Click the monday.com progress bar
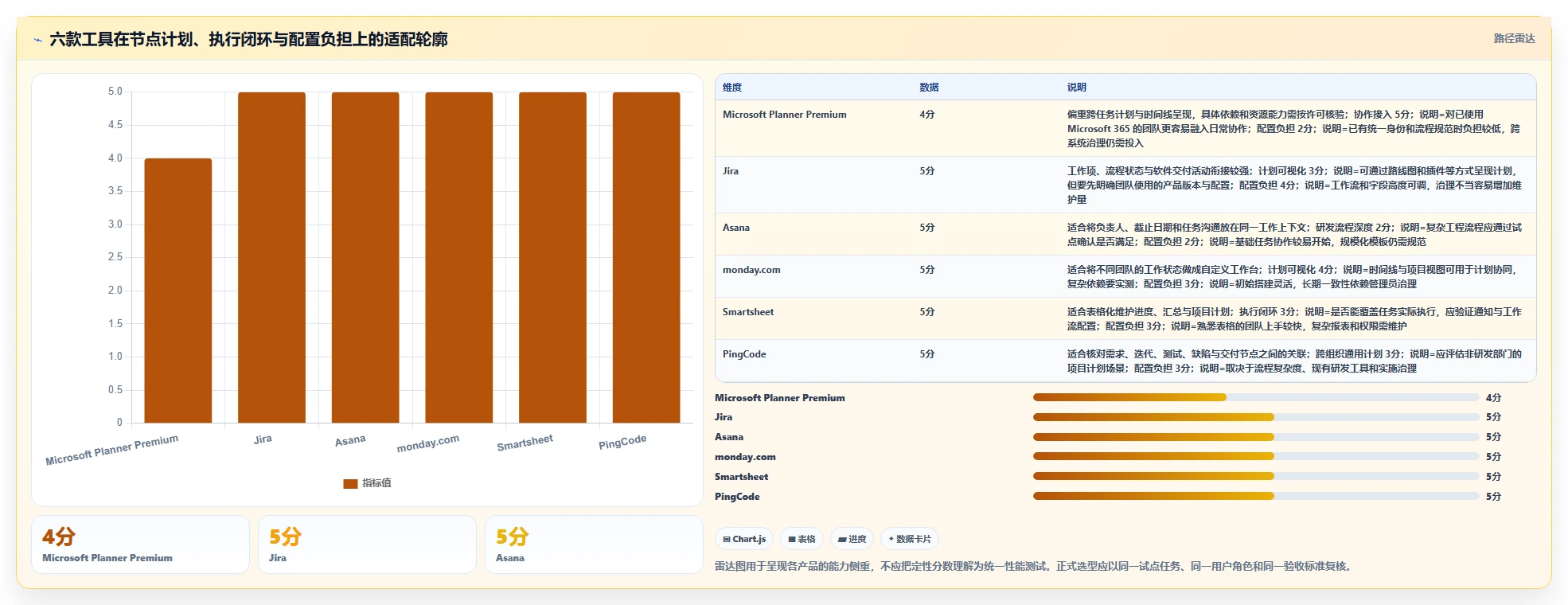 point(1256,457)
